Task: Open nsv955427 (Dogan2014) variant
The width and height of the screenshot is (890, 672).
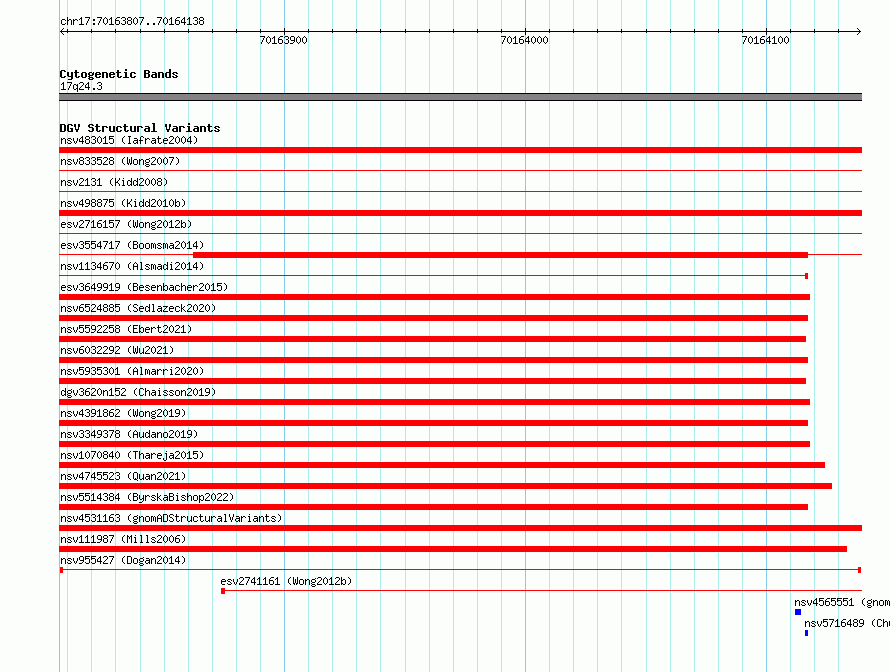Action: 123,560
